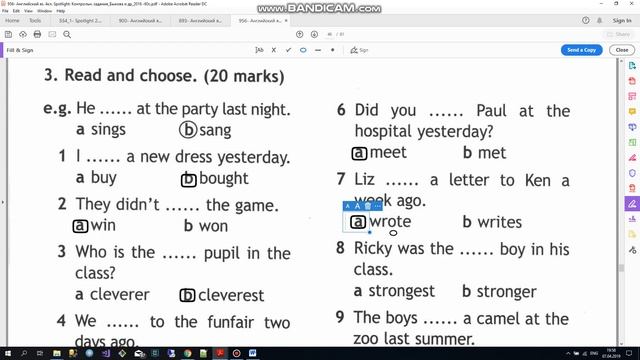This screenshot has height=360, width=640.
Task: Select the square mark on 'bought' option
Action: (189, 180)
